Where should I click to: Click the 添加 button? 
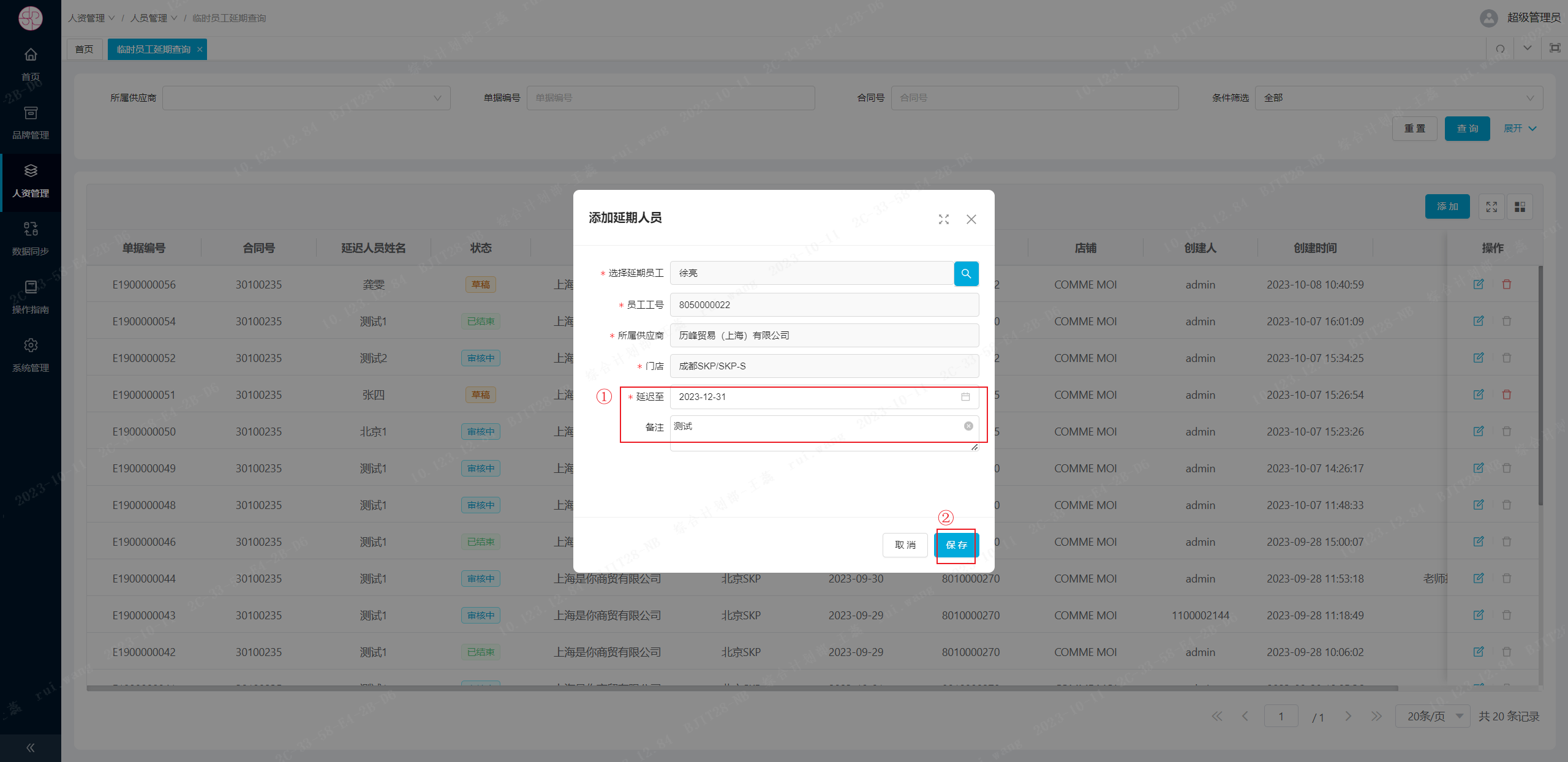1447,206
